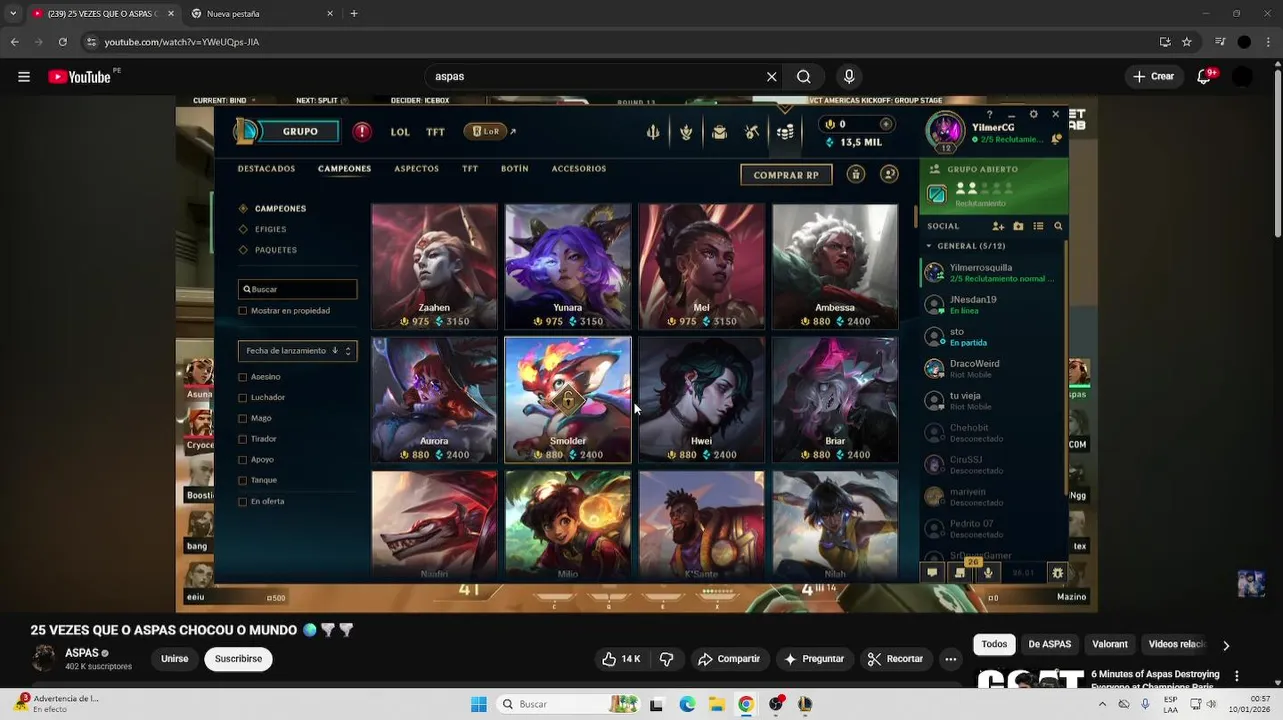
Task: Check the Apoyo filter
Action: tap(242, 460)
